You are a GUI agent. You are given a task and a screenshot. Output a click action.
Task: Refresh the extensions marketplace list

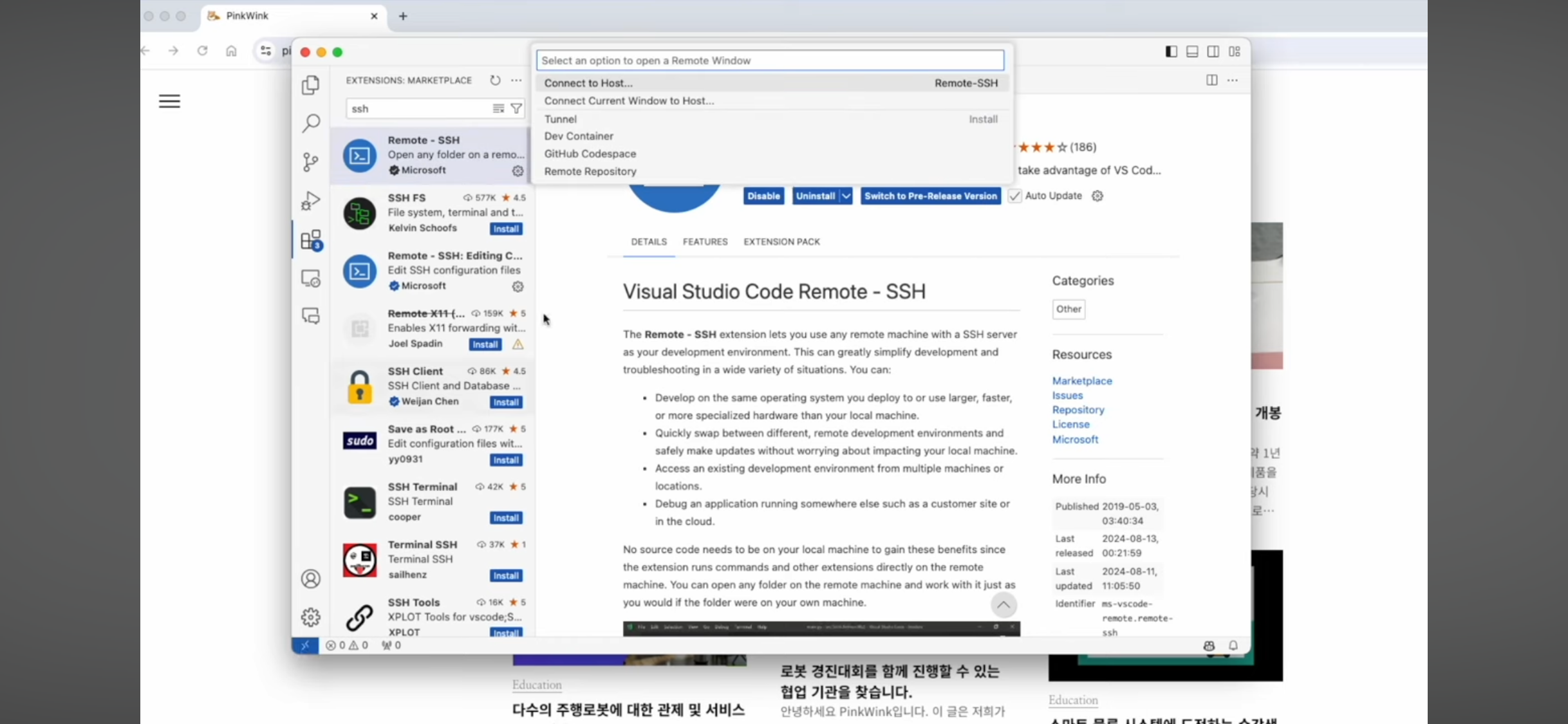494,80
